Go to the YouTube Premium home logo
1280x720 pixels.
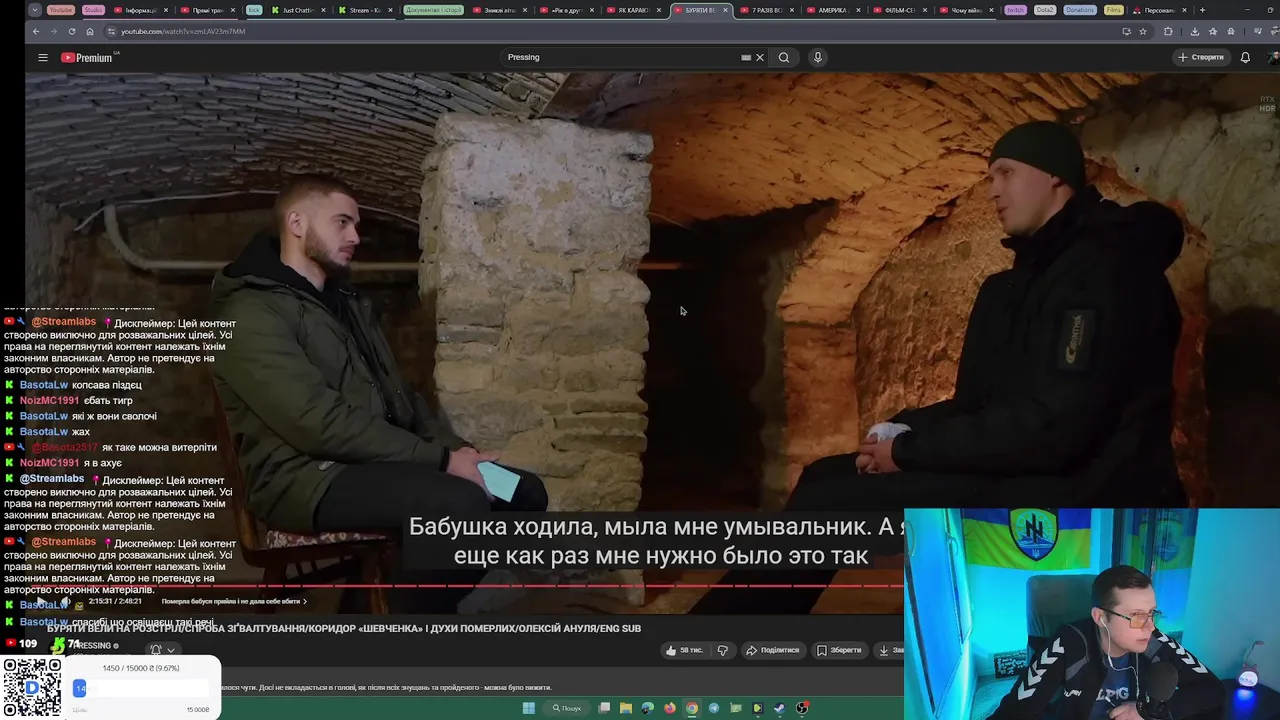tap(88, 57)
